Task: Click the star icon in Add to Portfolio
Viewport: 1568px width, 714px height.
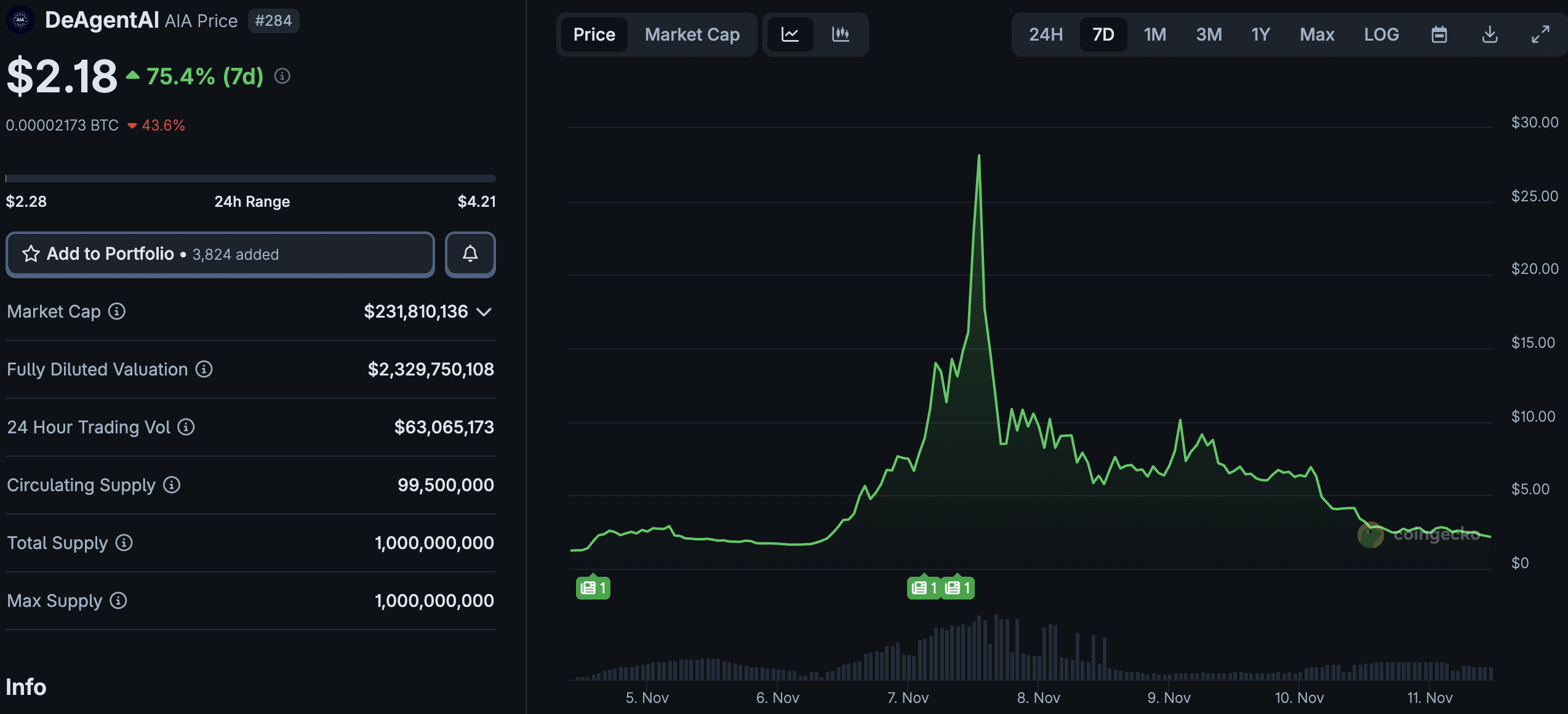Action: 30,254
